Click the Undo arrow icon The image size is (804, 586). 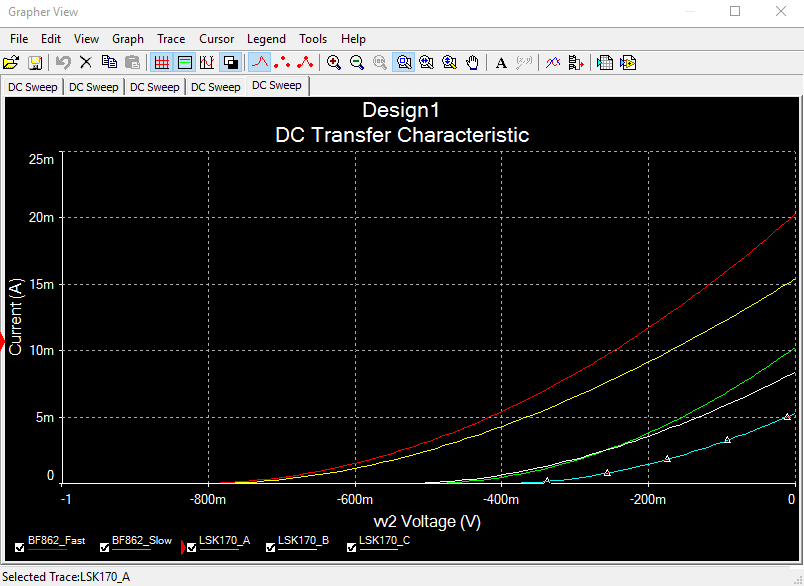pyautogui.click(x=63, y=63)
